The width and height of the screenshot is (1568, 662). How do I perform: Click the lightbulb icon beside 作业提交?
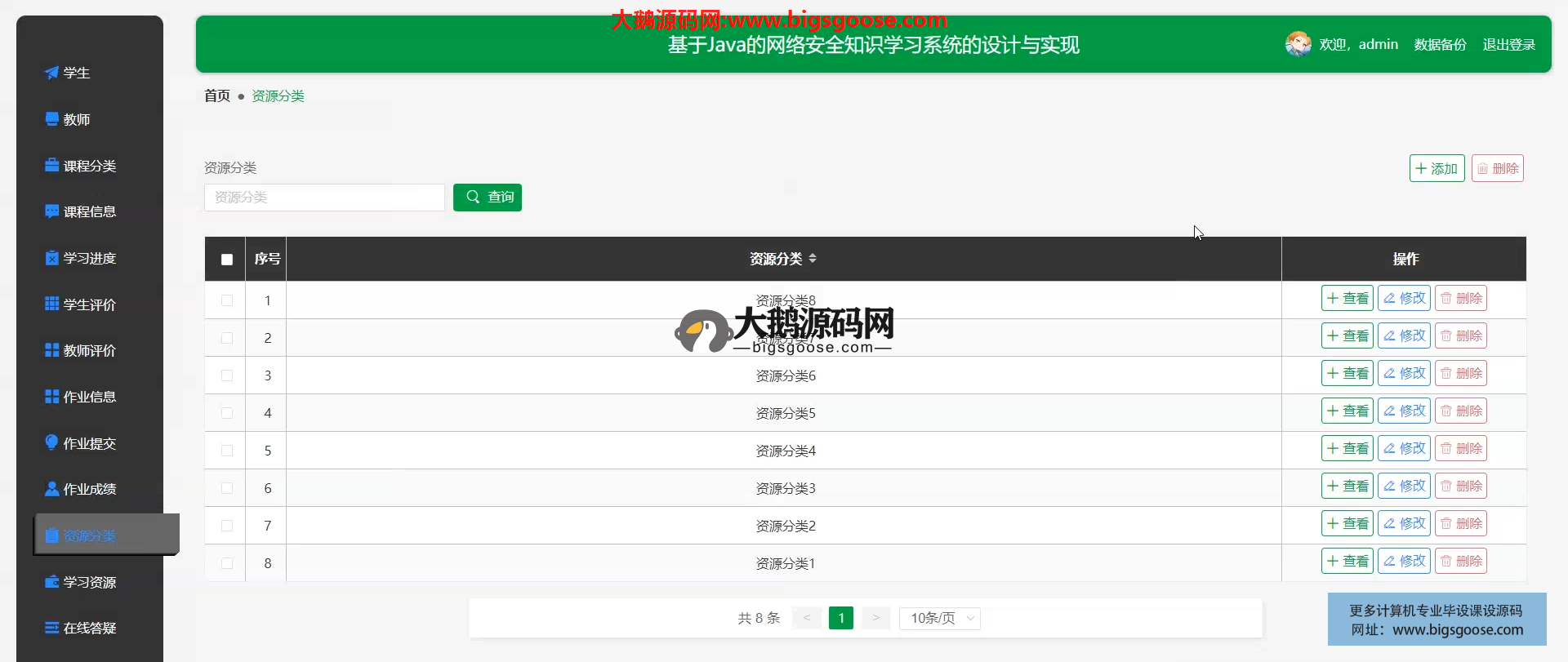tap(51, 442)
